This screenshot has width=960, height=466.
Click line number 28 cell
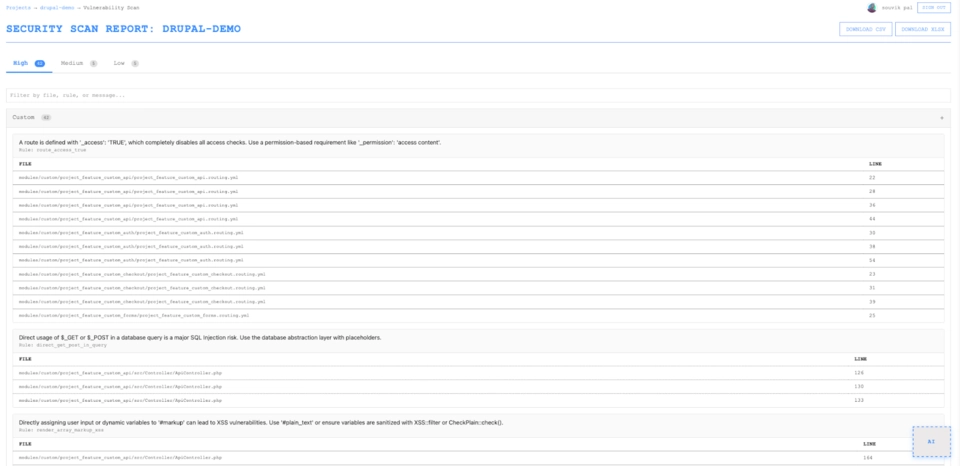coord(872,192)
